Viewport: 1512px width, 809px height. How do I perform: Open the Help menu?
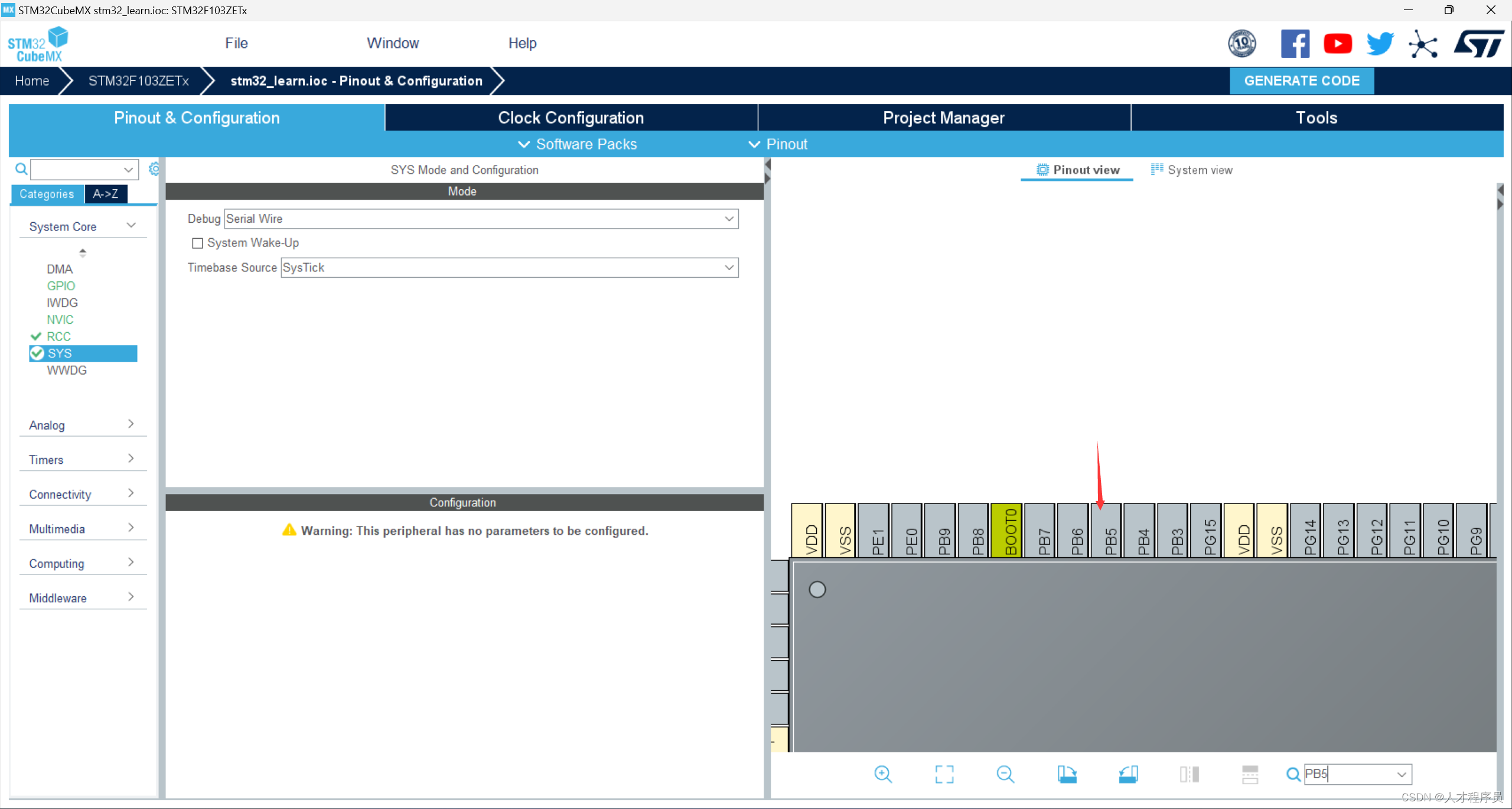click(522, 43)
